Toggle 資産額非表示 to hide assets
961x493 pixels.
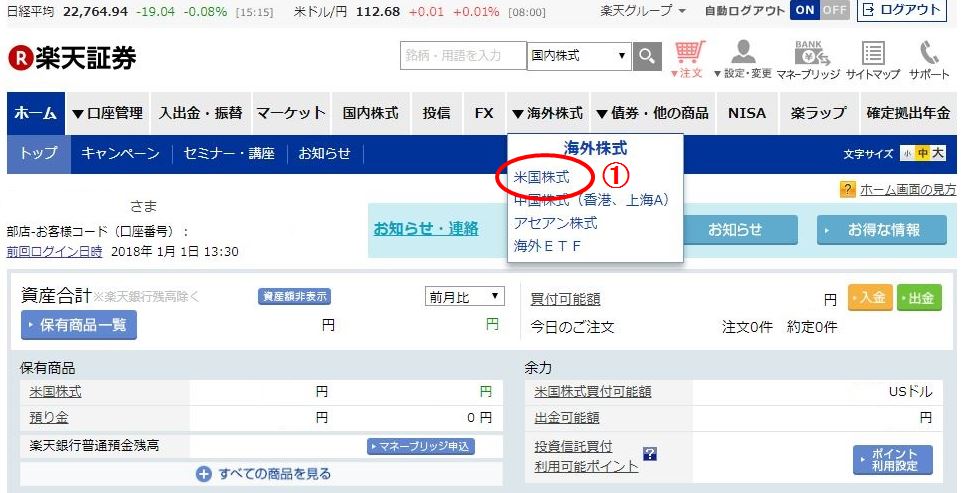click(294, 297)
